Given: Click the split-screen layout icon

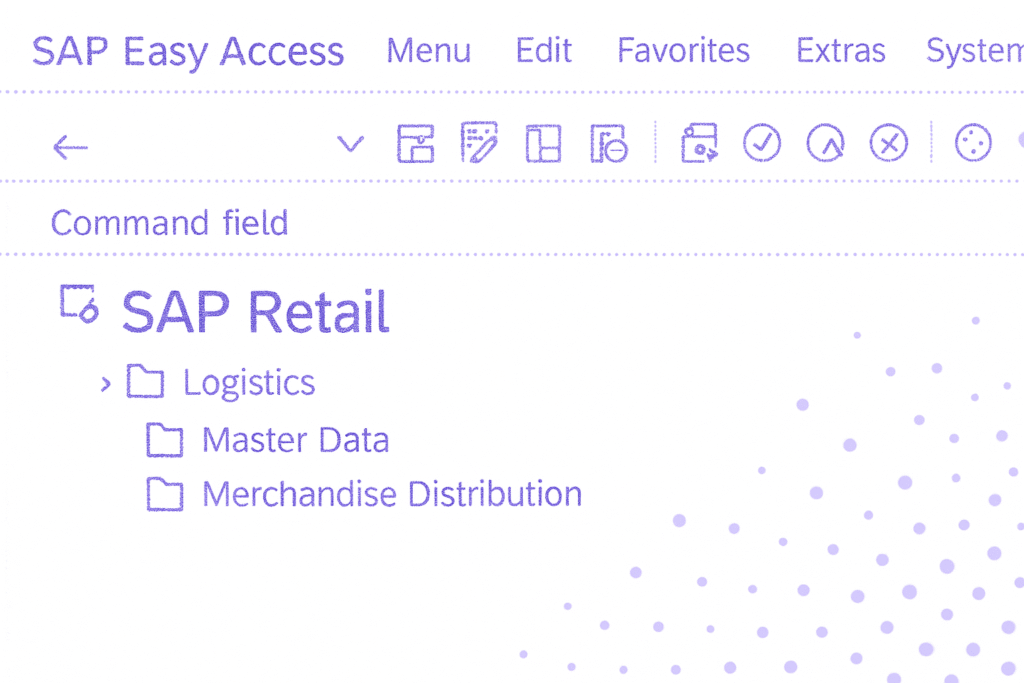Looking at the screenshot, I should tap(543, 144).
